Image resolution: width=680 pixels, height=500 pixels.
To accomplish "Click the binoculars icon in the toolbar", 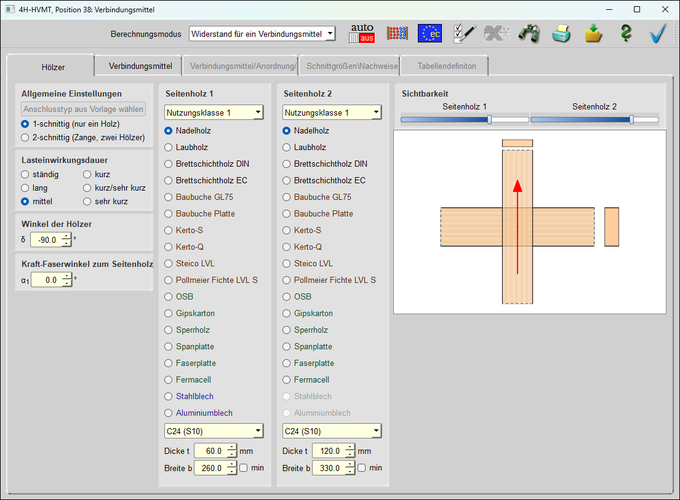I will [529, 34].
